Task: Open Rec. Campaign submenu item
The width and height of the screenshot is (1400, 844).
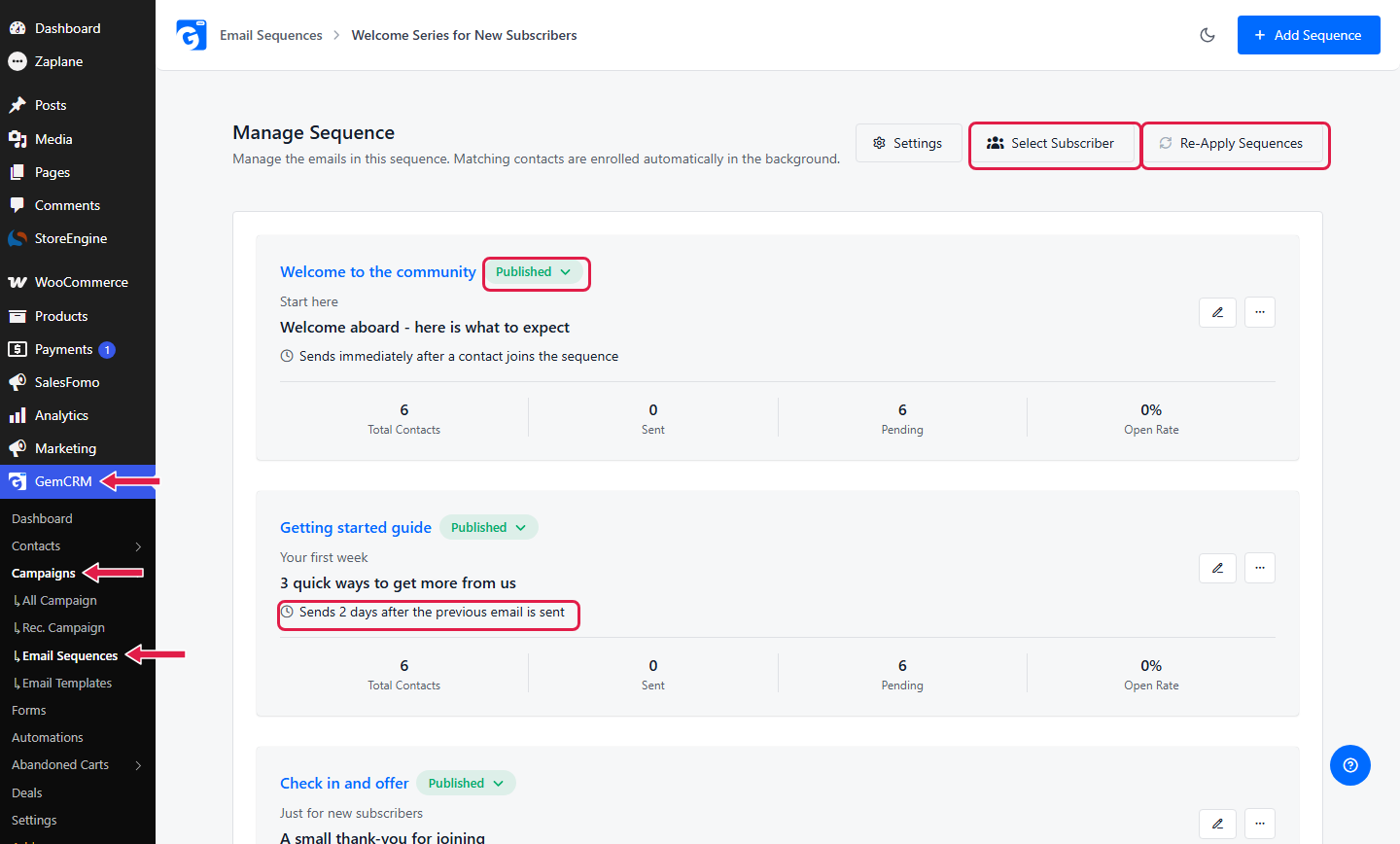Action: pos(63,628)
